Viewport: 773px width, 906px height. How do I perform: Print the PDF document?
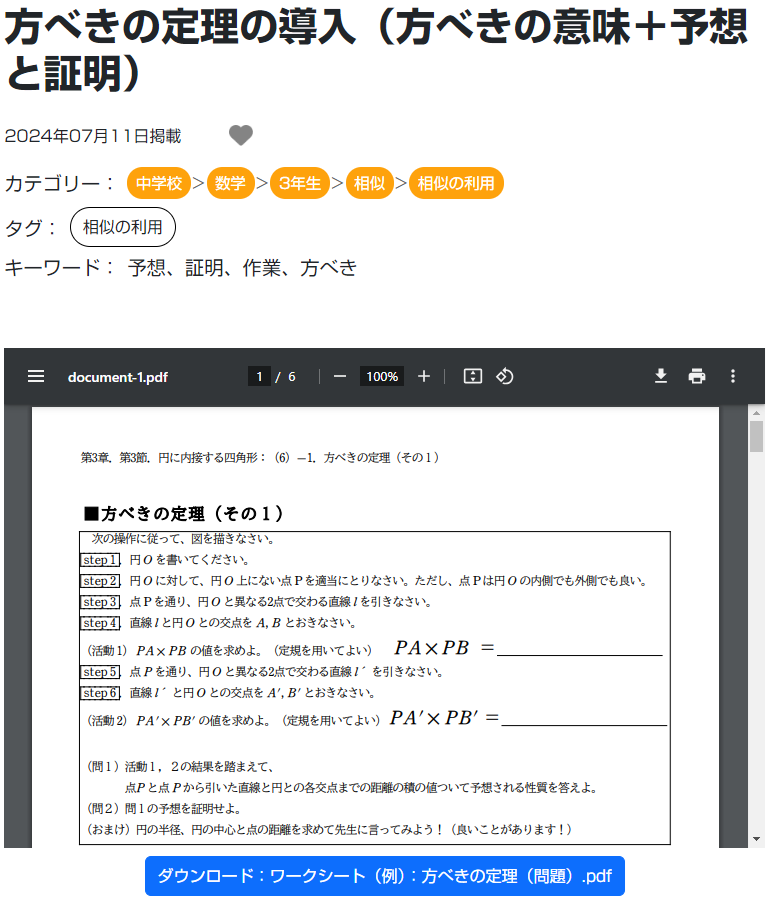tap(697, 377)
